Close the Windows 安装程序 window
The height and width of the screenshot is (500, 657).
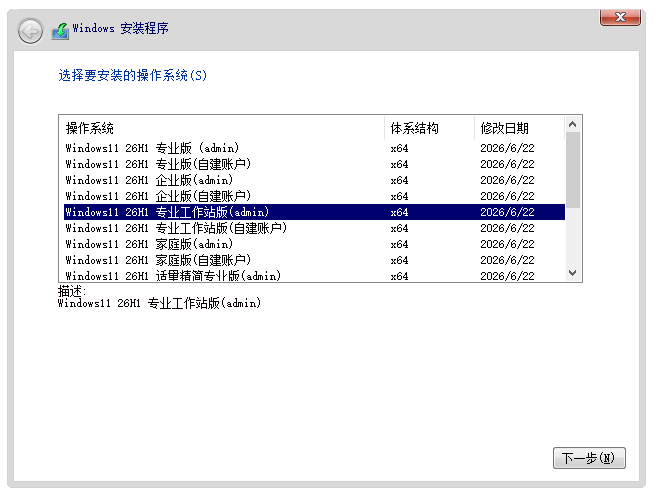(x=620, y=17)
